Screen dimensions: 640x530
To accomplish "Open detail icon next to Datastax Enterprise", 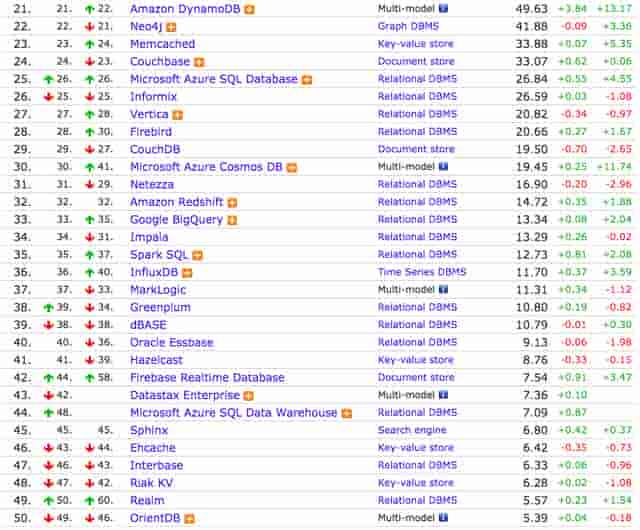I will point(249,396).
